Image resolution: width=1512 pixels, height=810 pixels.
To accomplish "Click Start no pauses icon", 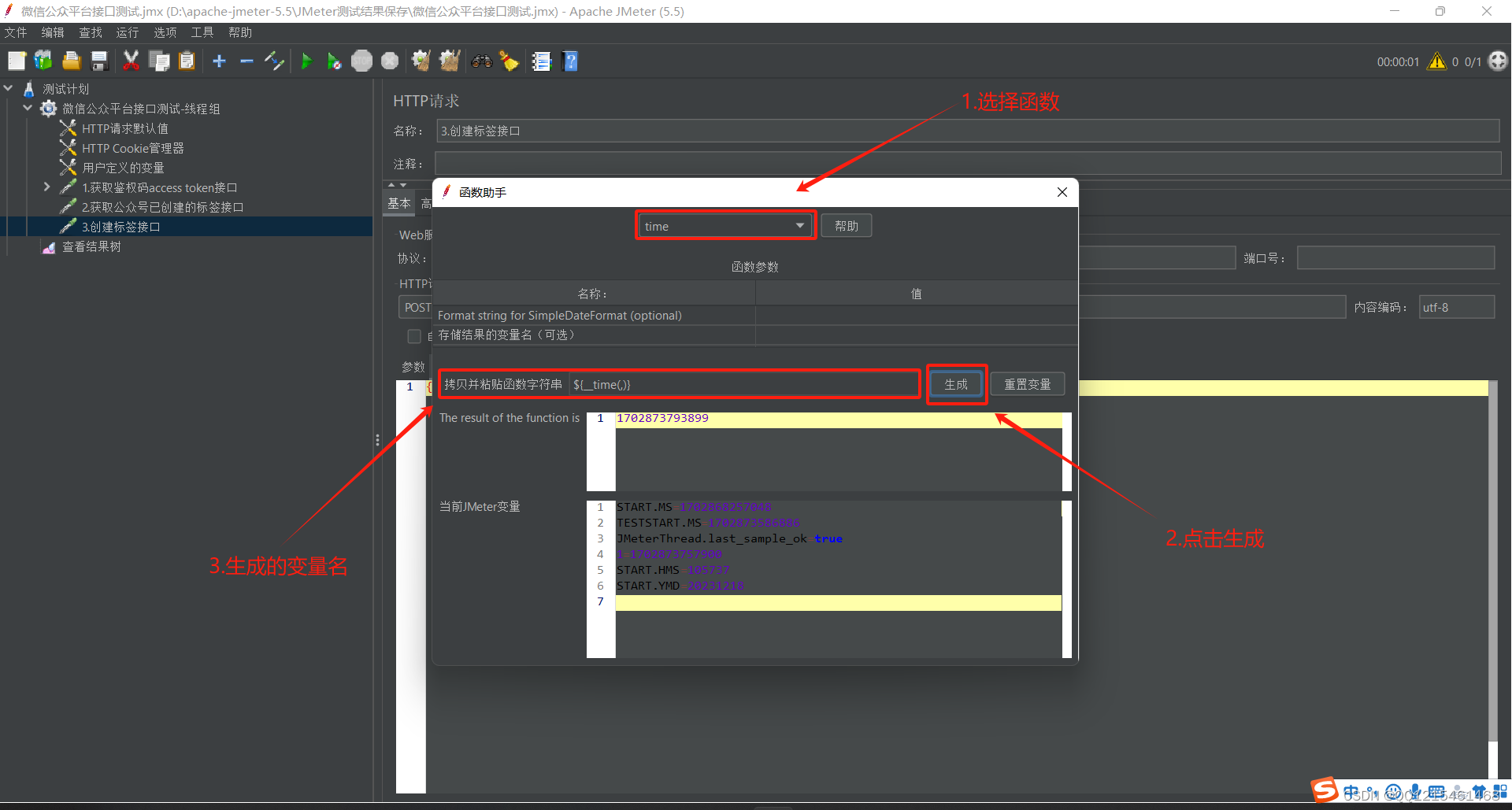I will [334, 61].
